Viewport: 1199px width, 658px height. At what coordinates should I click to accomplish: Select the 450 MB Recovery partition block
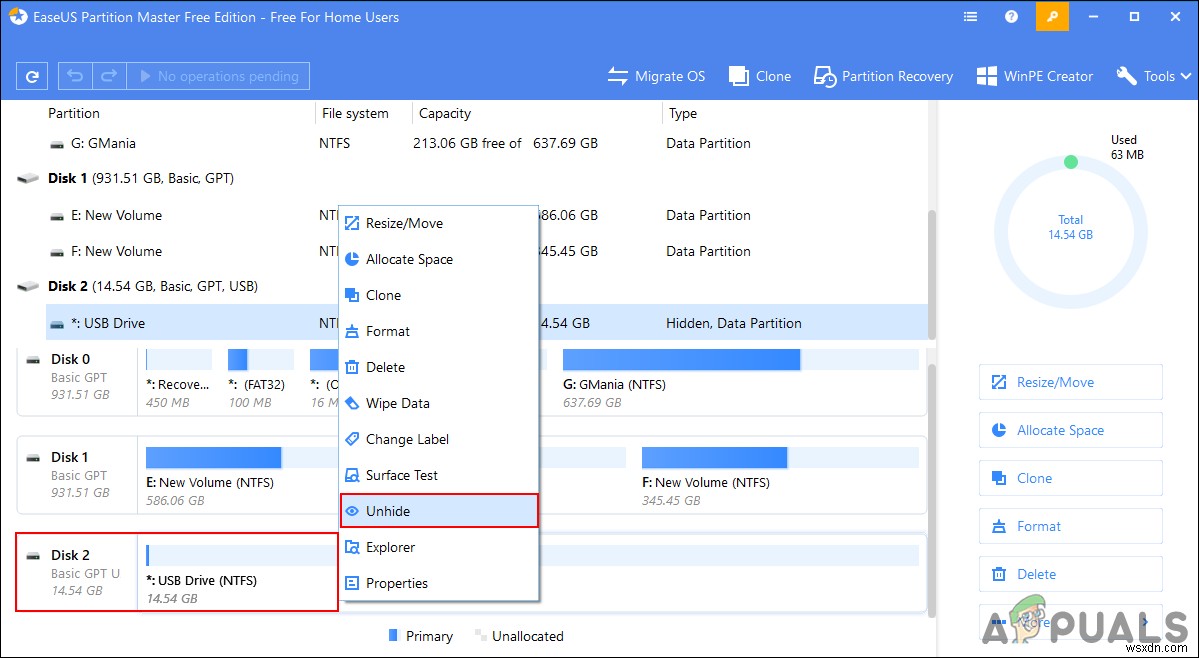(x=179, y=378)
